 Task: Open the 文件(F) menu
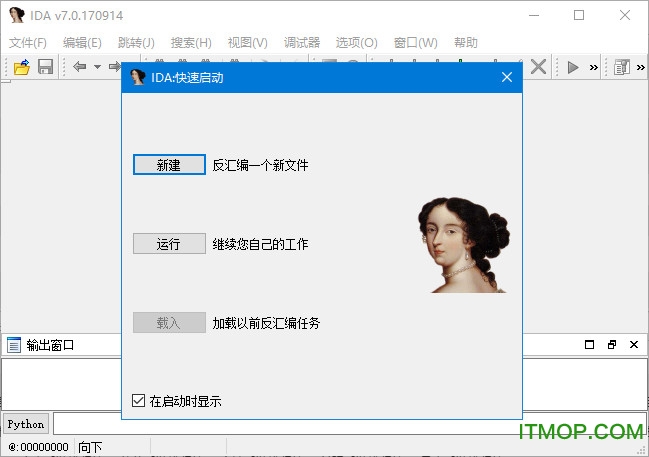point(28,43)
